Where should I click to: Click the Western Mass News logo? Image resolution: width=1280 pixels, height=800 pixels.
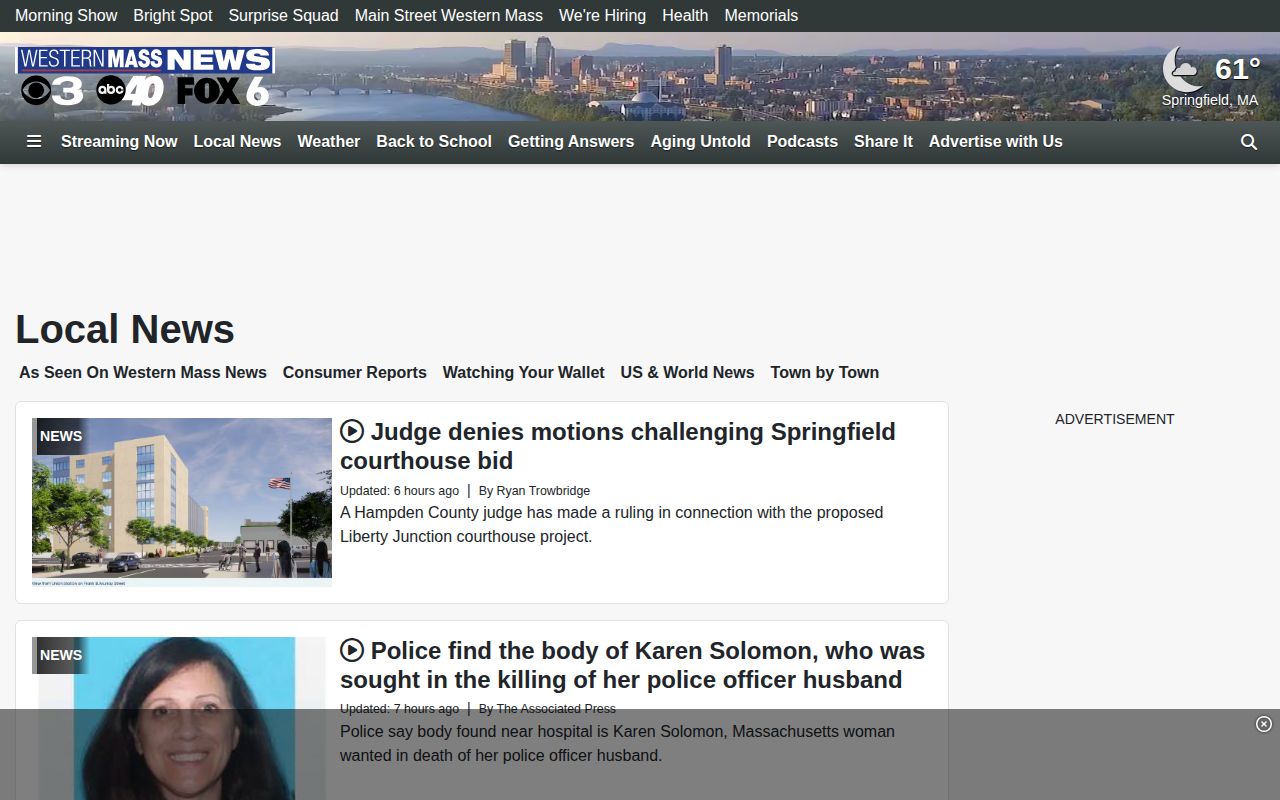[145, 76]
